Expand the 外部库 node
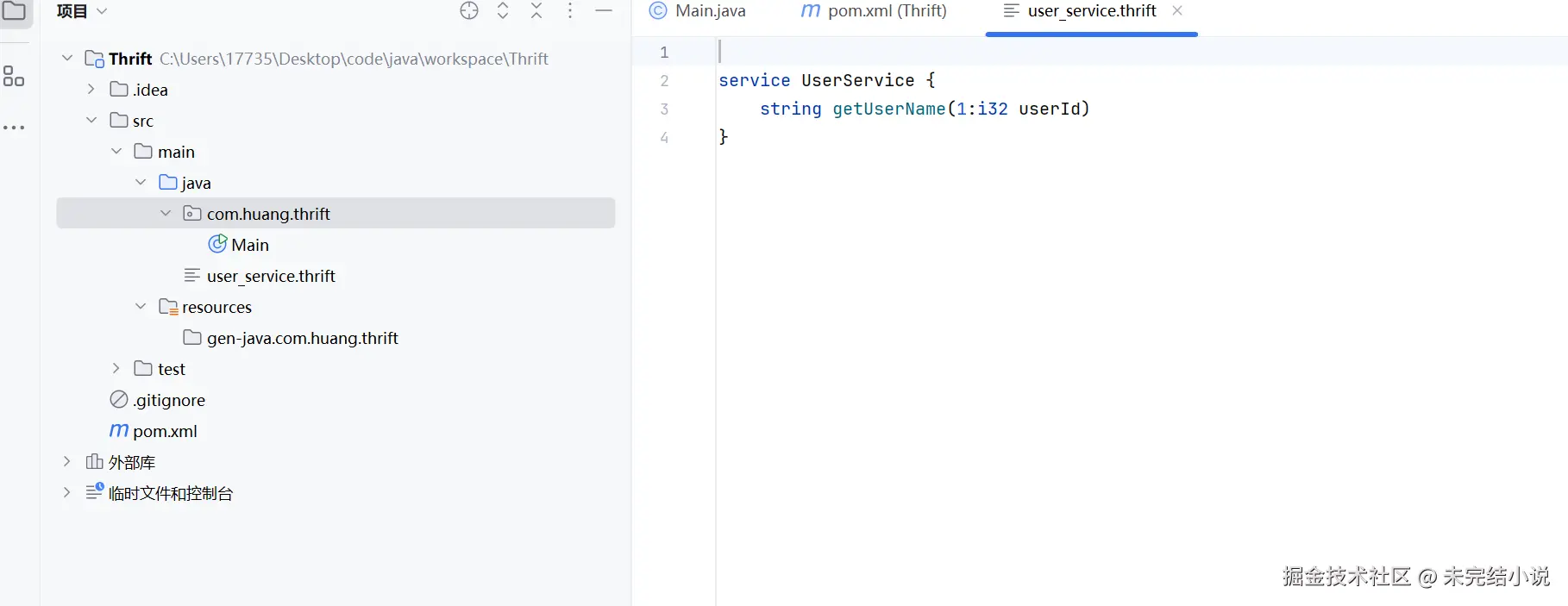The image size is (1568, 606). [x=67, y=462]
